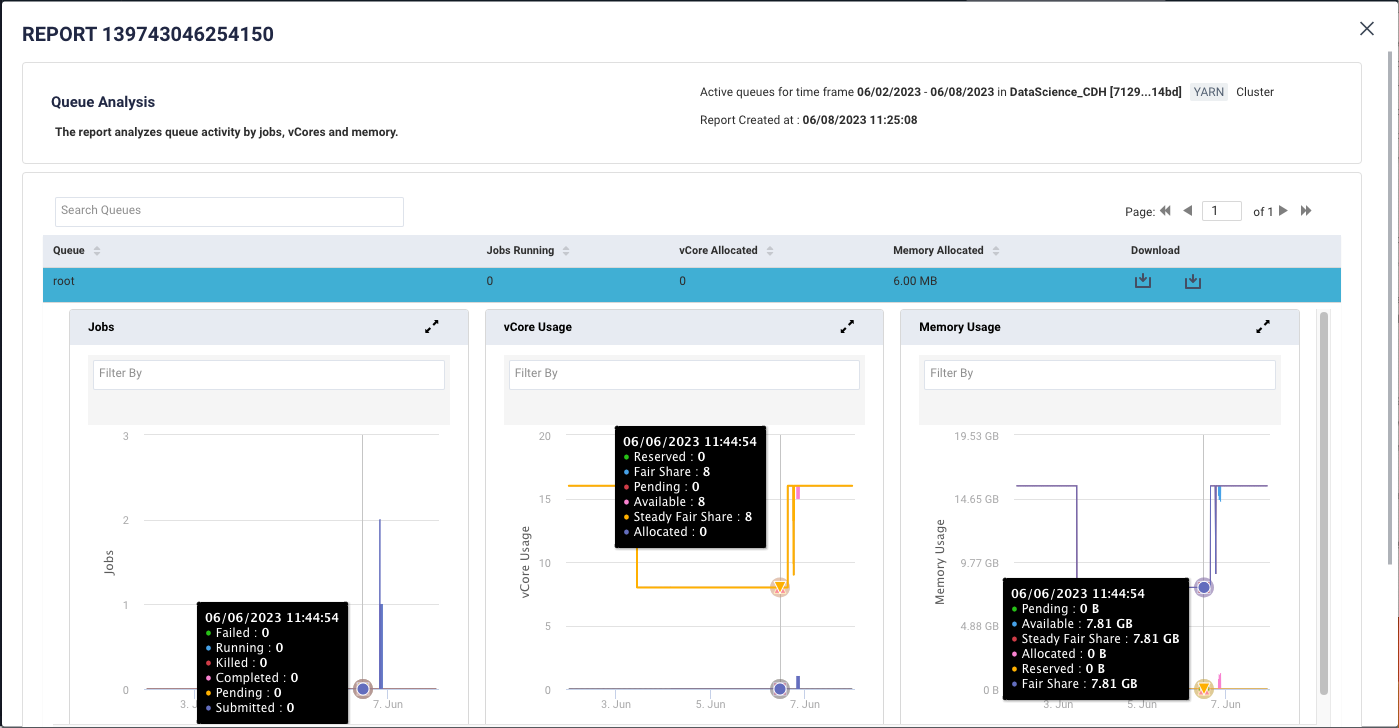The height and width of the screenshot is (728, 1399).
Task: Click the report title REPORT 139743046254150
Action: pyautogui.click(x=148, y=35)
